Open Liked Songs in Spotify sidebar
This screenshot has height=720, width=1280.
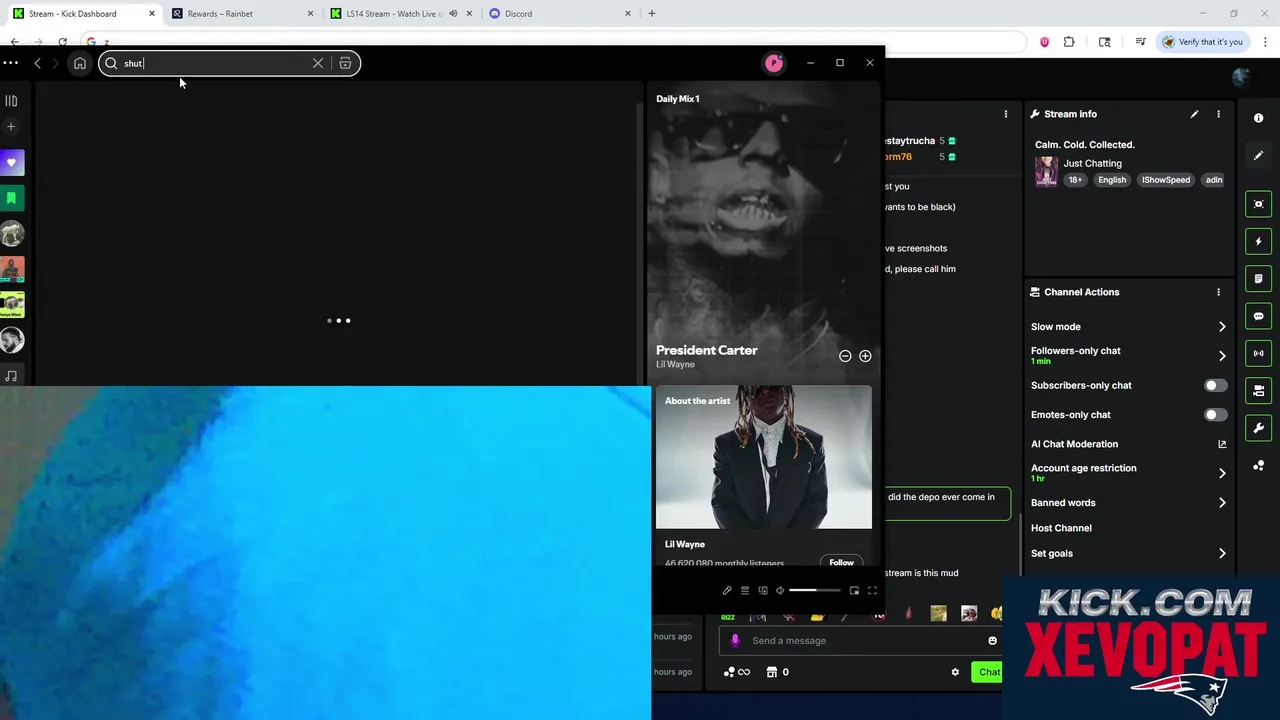12,162
